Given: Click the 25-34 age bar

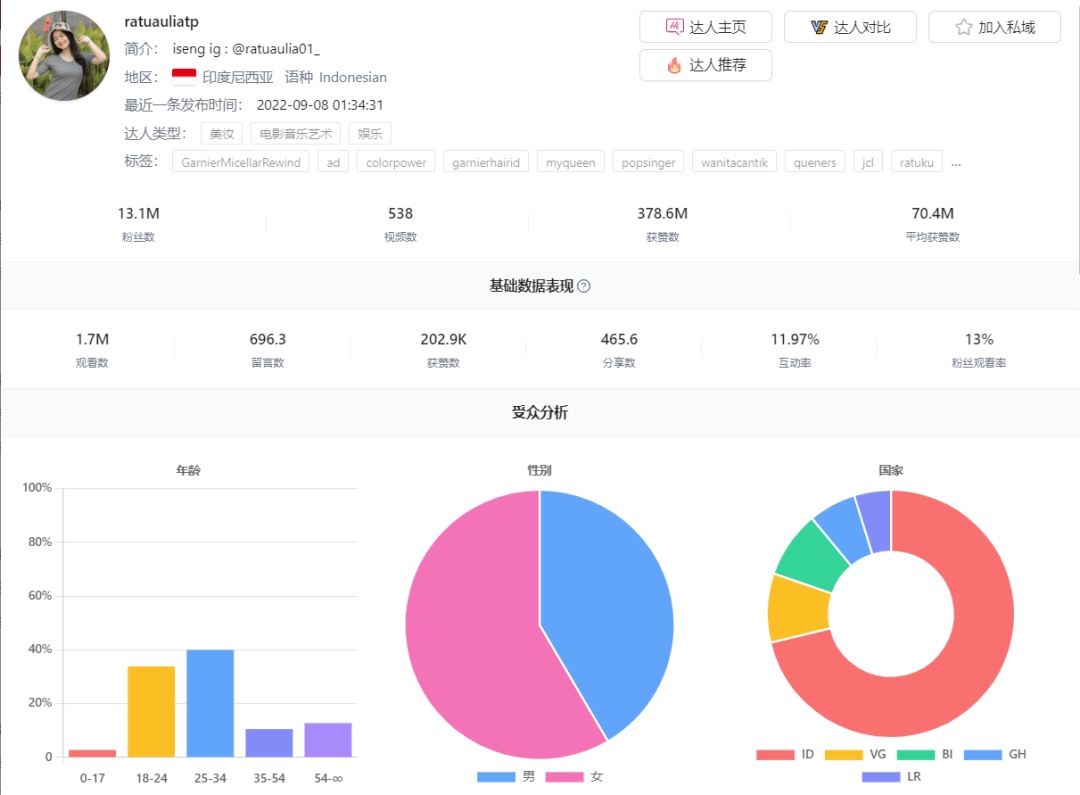Looking at the screenshot, I should [210, 703].
